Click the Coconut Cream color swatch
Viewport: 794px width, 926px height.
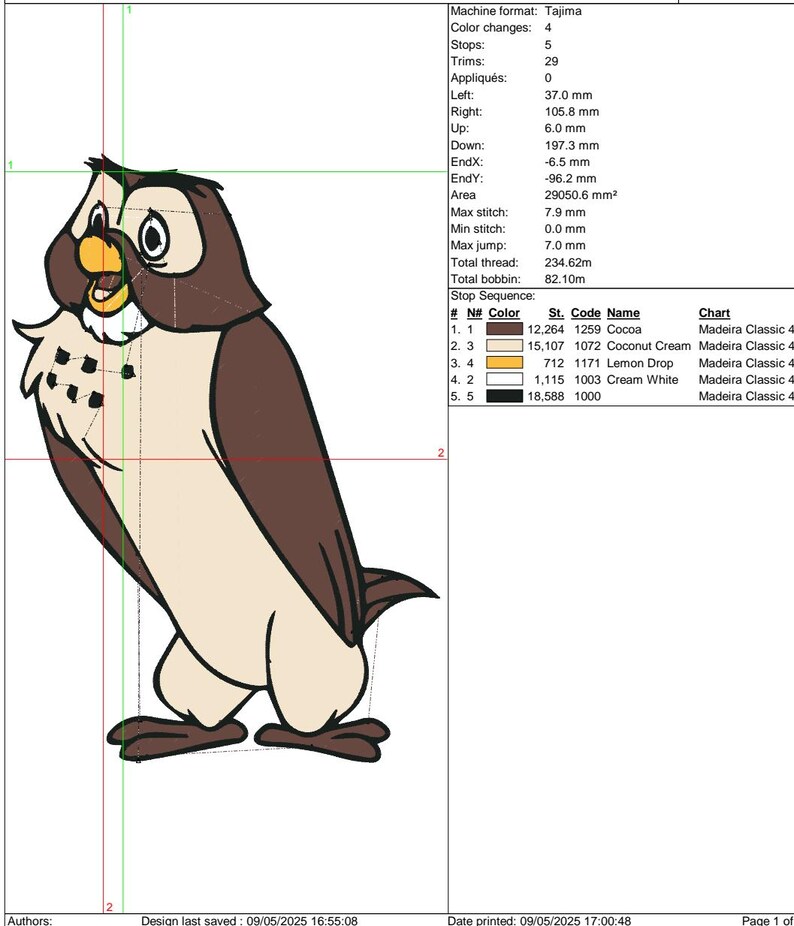505,345
